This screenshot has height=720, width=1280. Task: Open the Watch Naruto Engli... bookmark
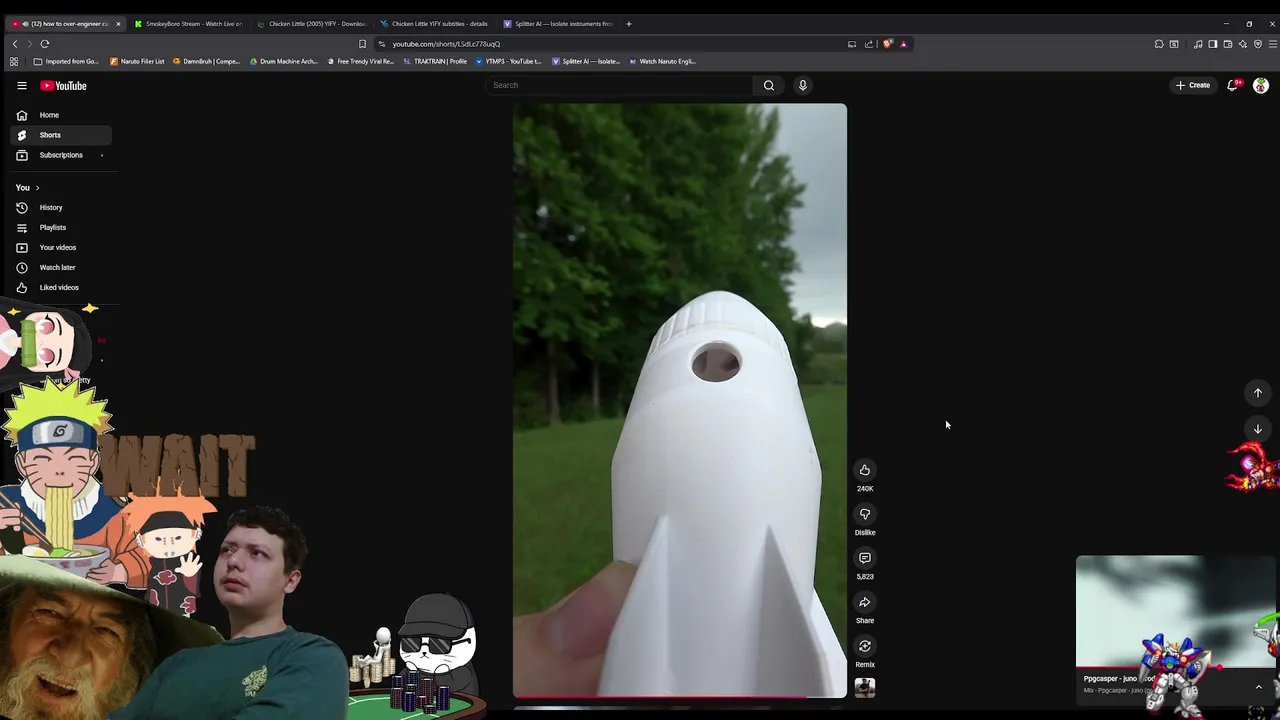[x=662, y=61]
